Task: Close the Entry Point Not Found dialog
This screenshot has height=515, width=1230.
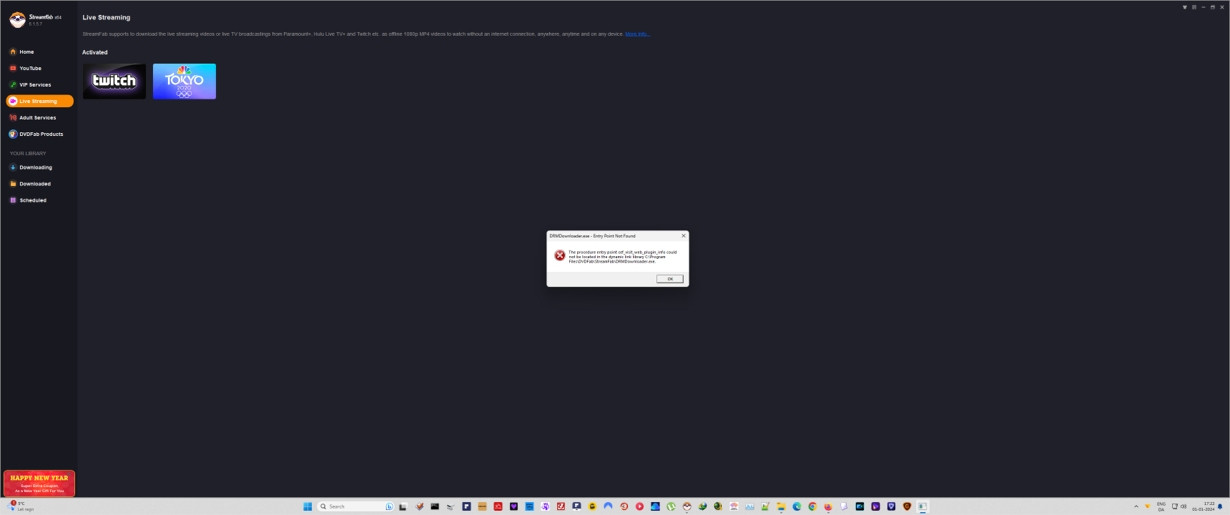Action: 683,236
